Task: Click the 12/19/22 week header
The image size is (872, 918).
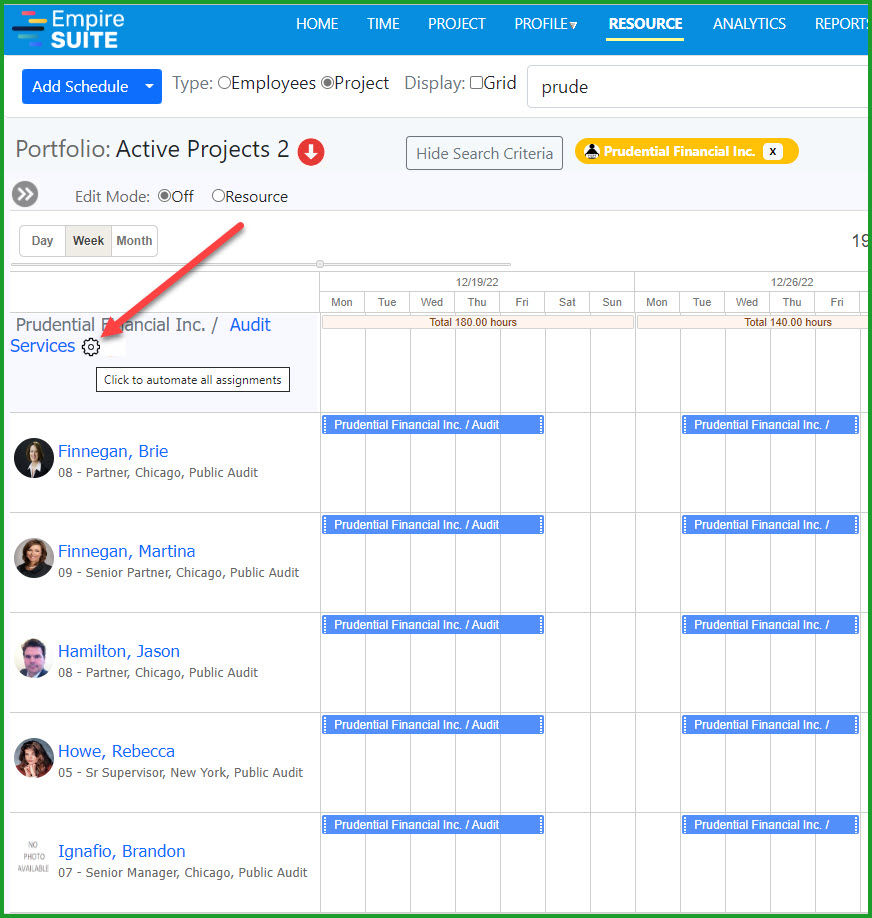Action: point(477,282)
